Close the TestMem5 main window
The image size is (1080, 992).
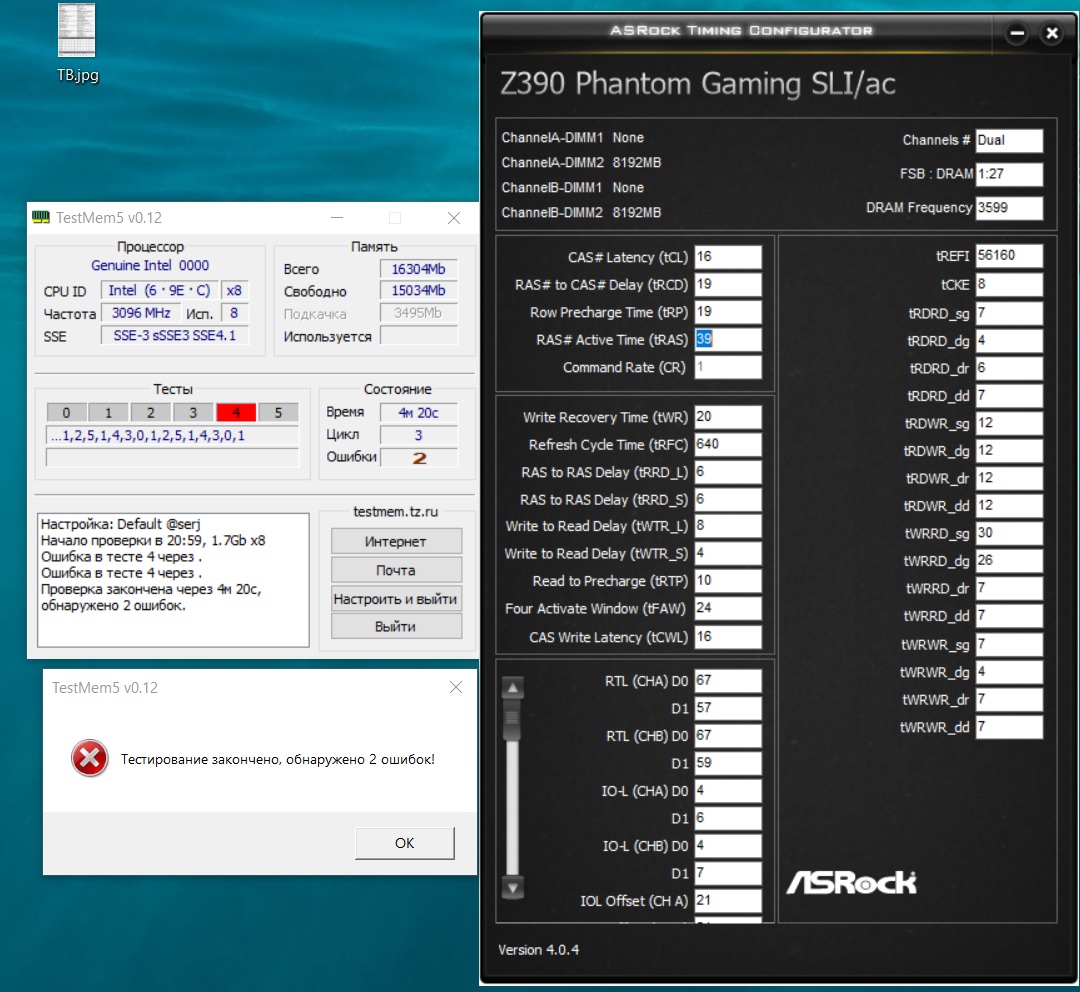[x=454, y=218]
